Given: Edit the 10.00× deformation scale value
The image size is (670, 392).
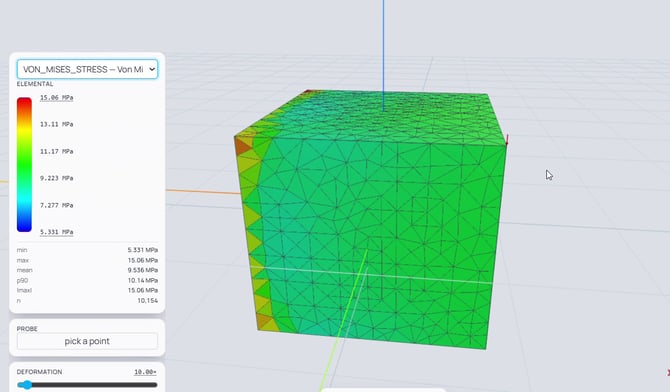Looking at the screenshot, I should pyautogui.click(x=145, y=372).
